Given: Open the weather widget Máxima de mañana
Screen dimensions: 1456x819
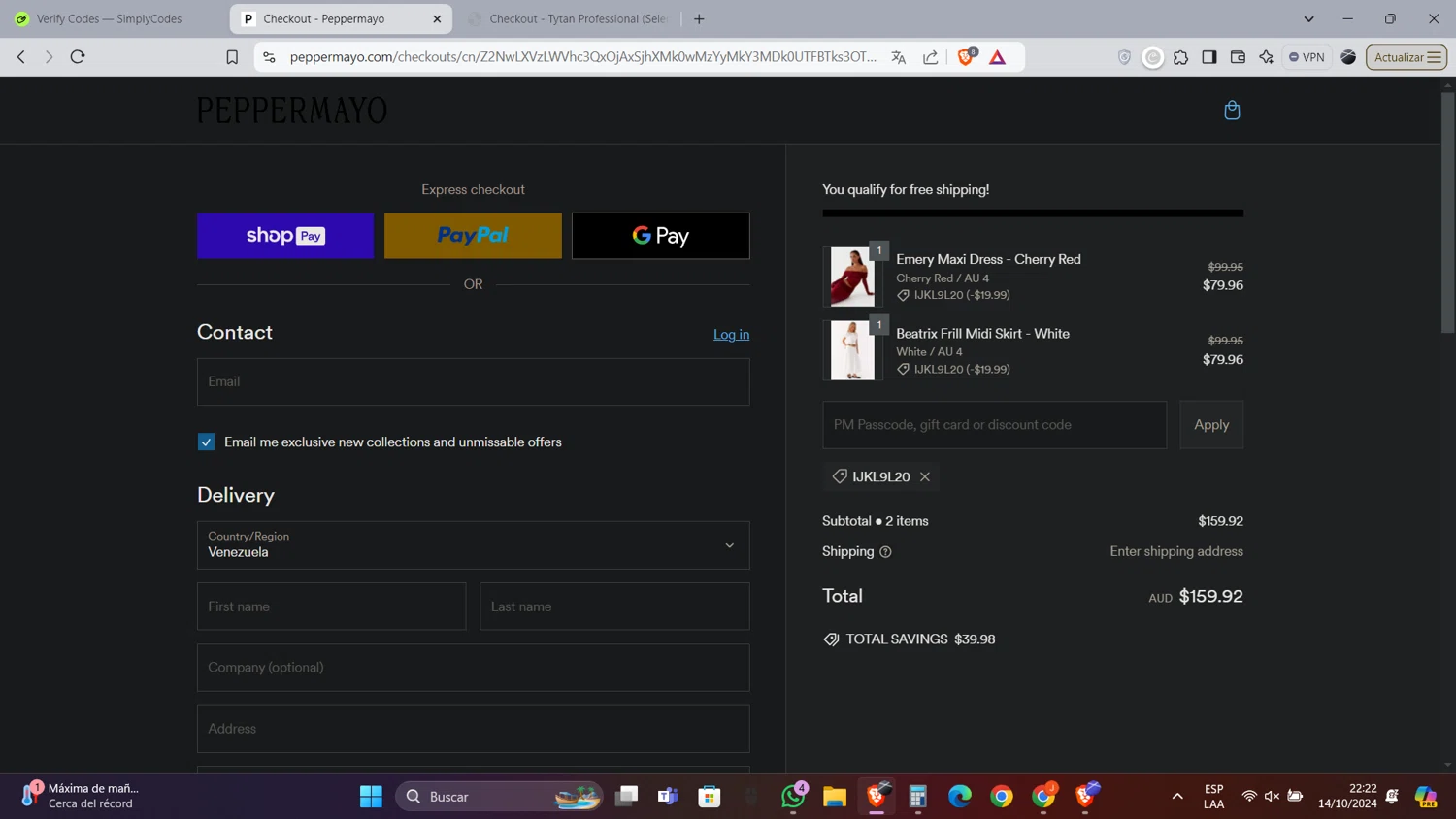Looking at the screenshot, I should [80, 797].
